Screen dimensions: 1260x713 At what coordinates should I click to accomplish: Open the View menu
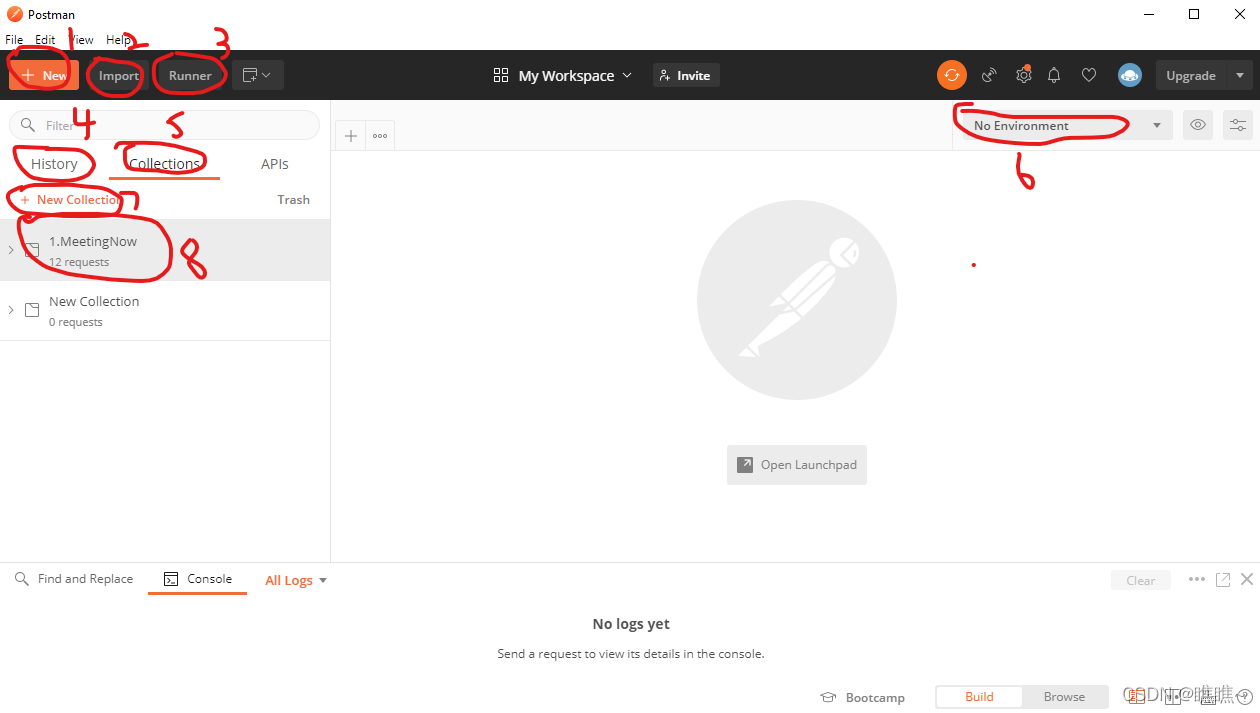(81, 40)
